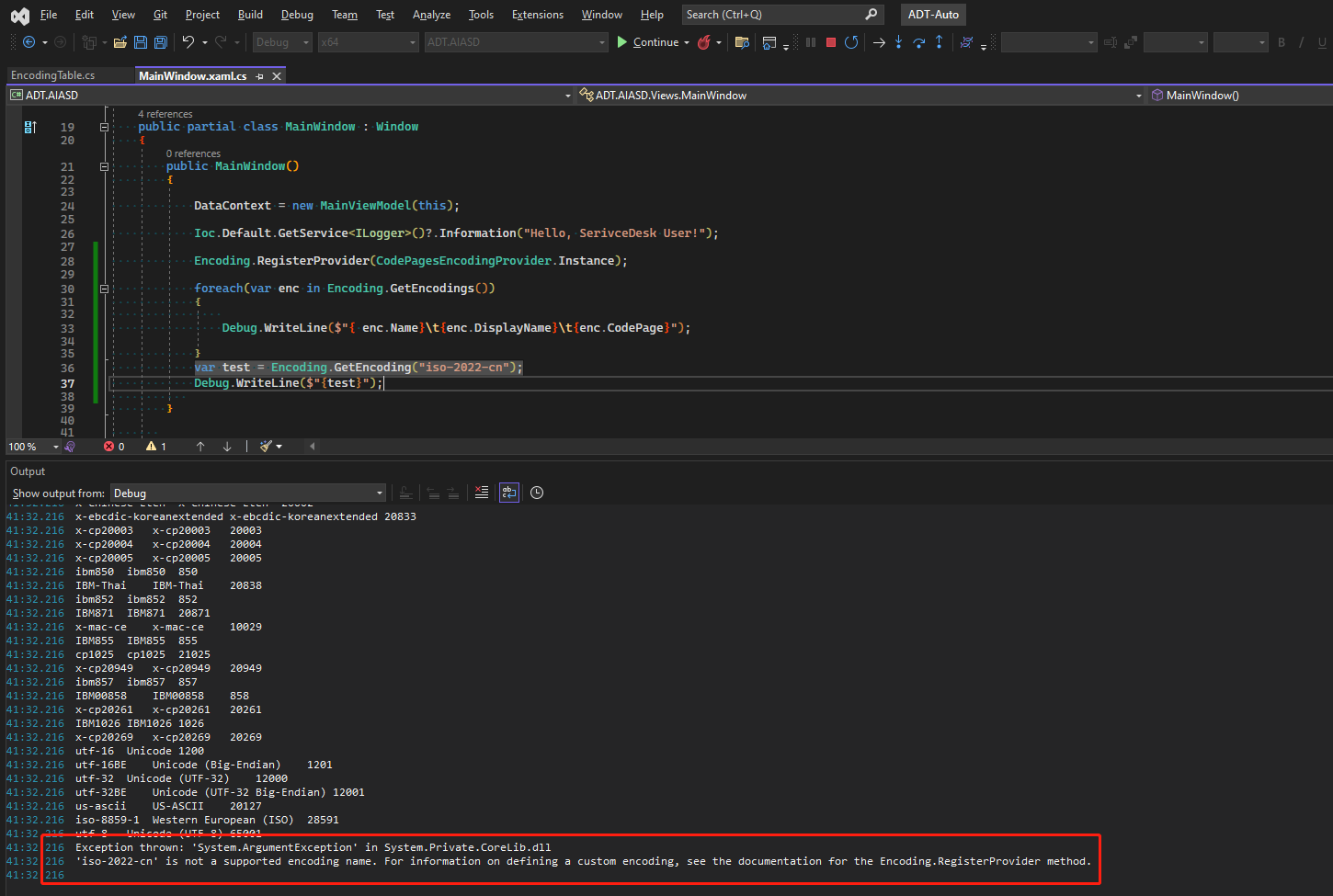Click the ADT-Auto solution name button

(933, 15)
